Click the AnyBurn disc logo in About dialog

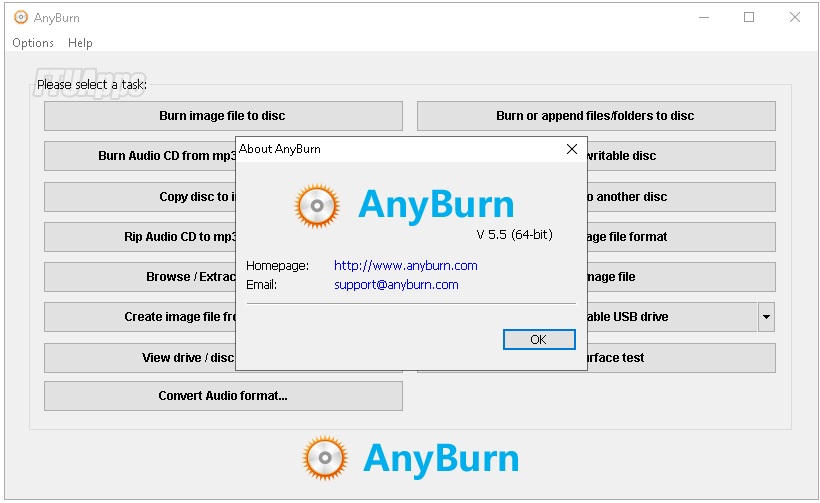(317, 206)
